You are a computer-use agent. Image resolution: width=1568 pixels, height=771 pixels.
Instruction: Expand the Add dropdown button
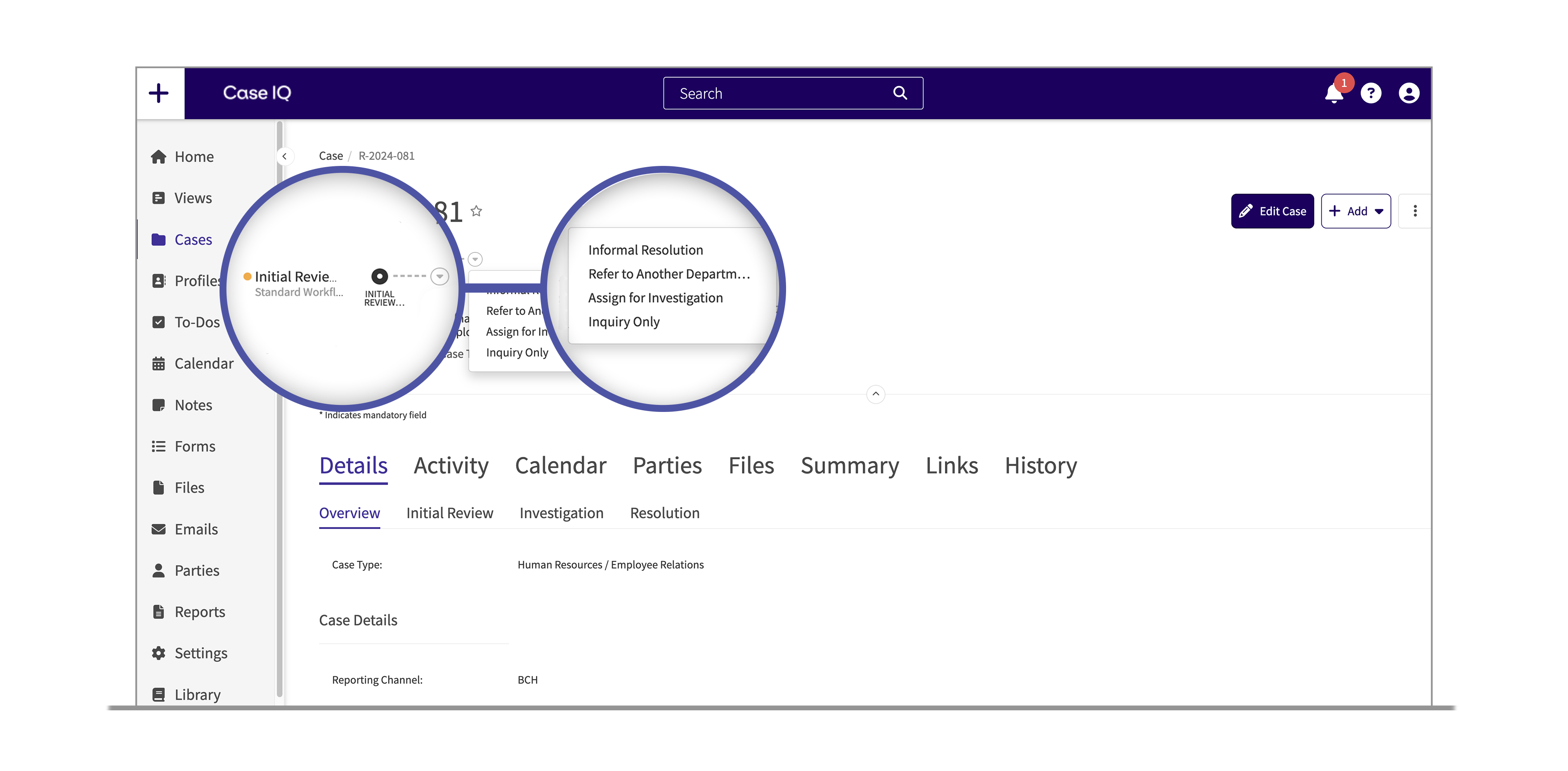pyautogui.click(x=1355, y=211)
